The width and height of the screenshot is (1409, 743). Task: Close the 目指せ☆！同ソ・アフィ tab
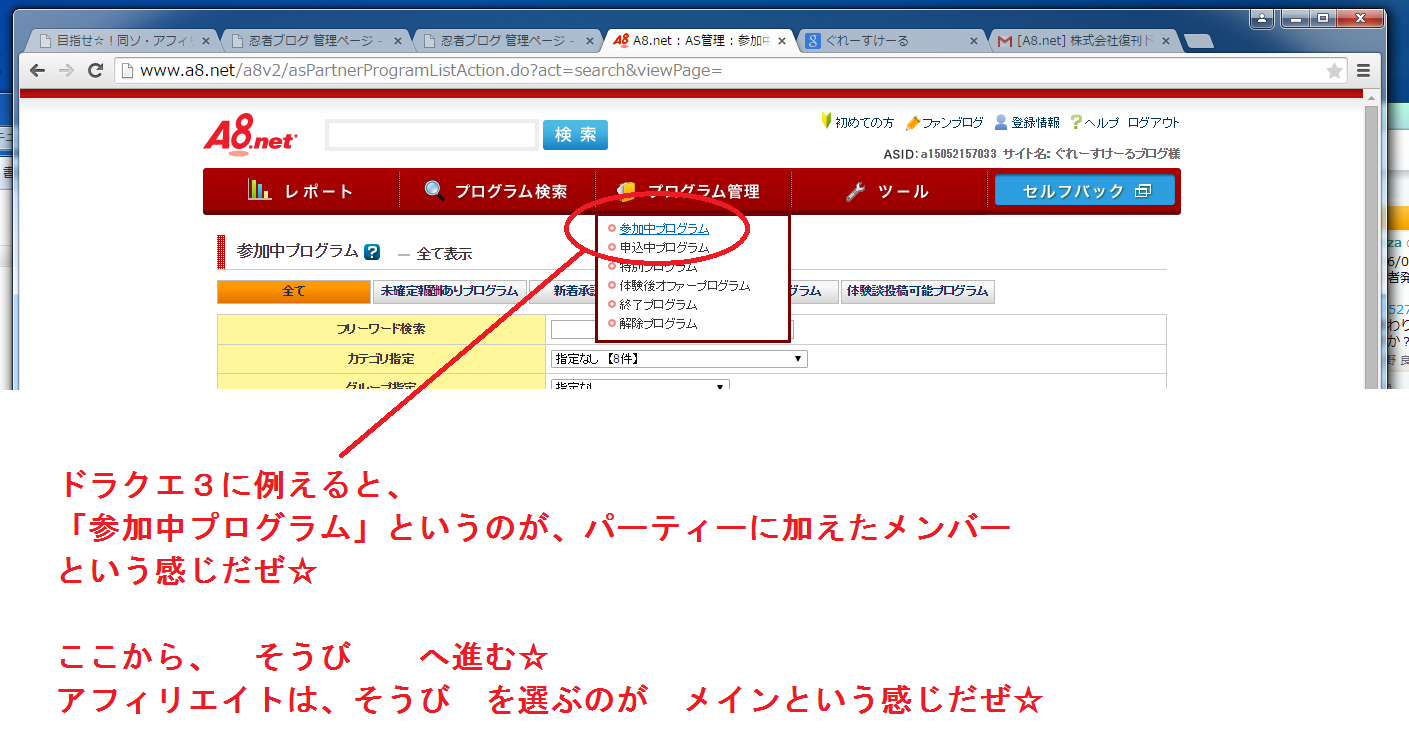(206, 41)
